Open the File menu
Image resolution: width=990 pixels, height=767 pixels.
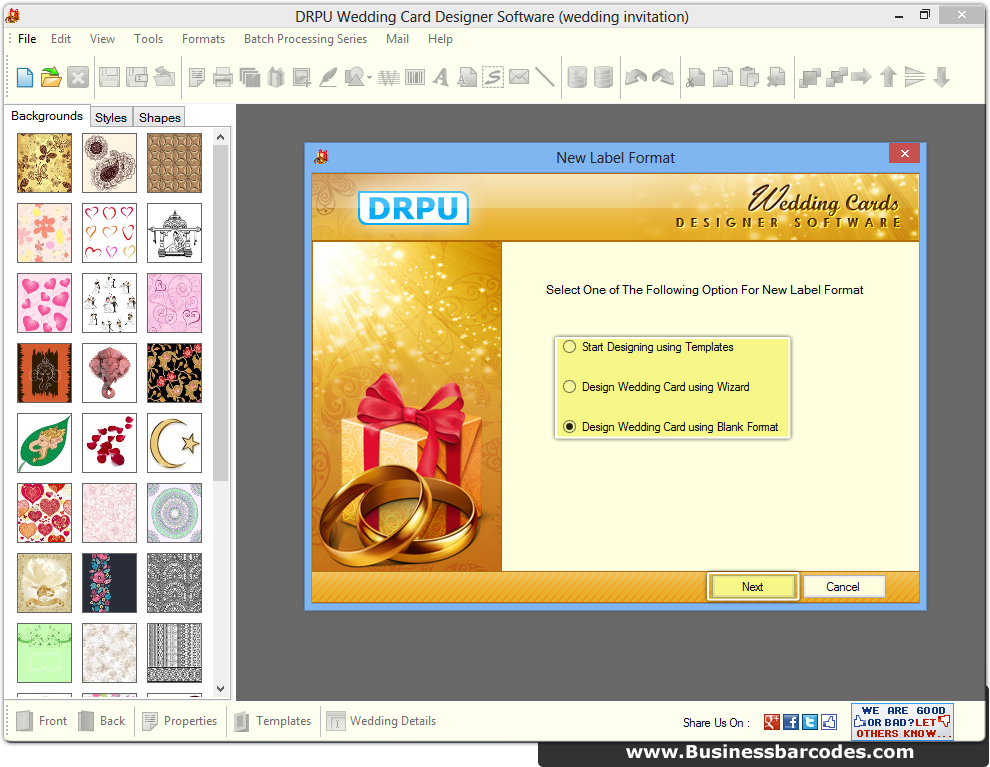pyautogui.click(x=27, y=39)
